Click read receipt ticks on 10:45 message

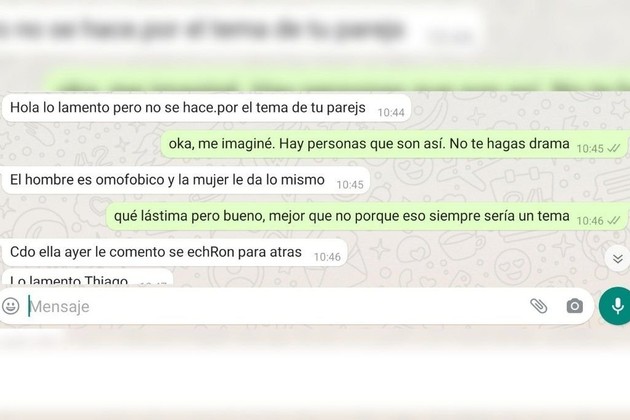[614, 149]
